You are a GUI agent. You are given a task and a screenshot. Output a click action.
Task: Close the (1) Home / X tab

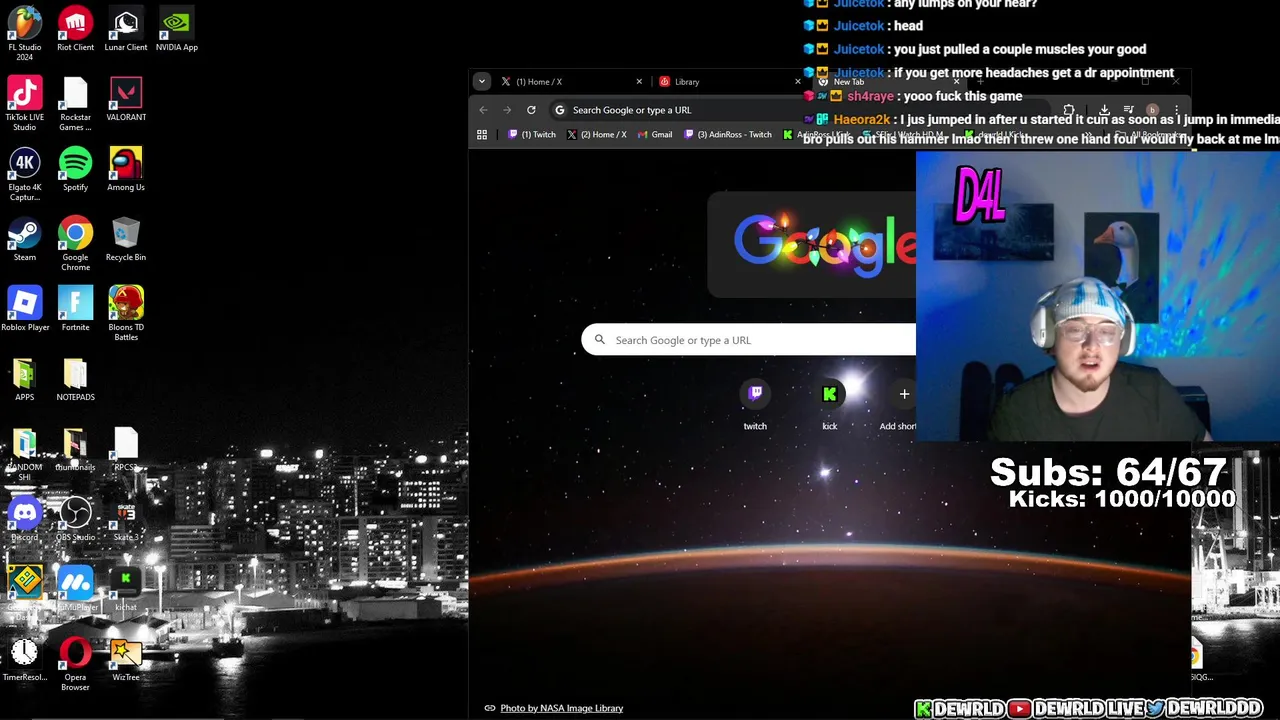(639, 82)
